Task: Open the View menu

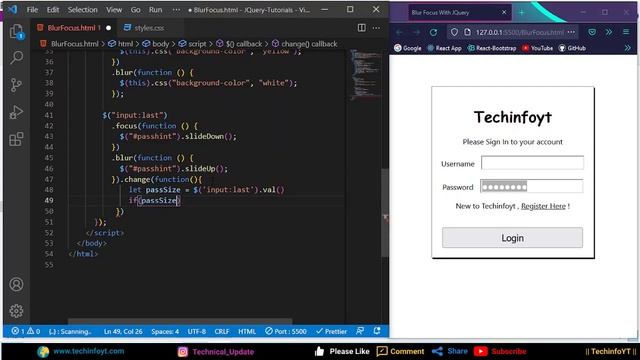Action: click(114, 10)
